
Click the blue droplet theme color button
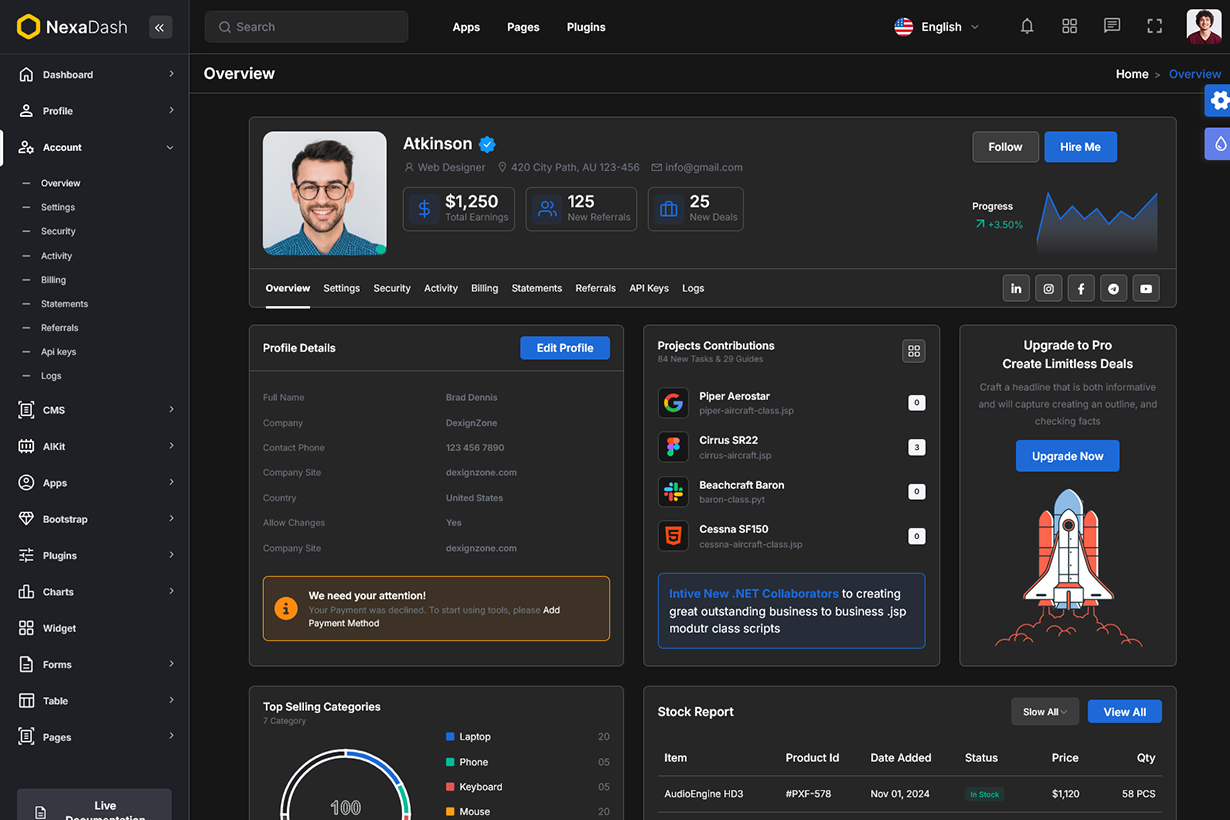[x=1219, y=144]
